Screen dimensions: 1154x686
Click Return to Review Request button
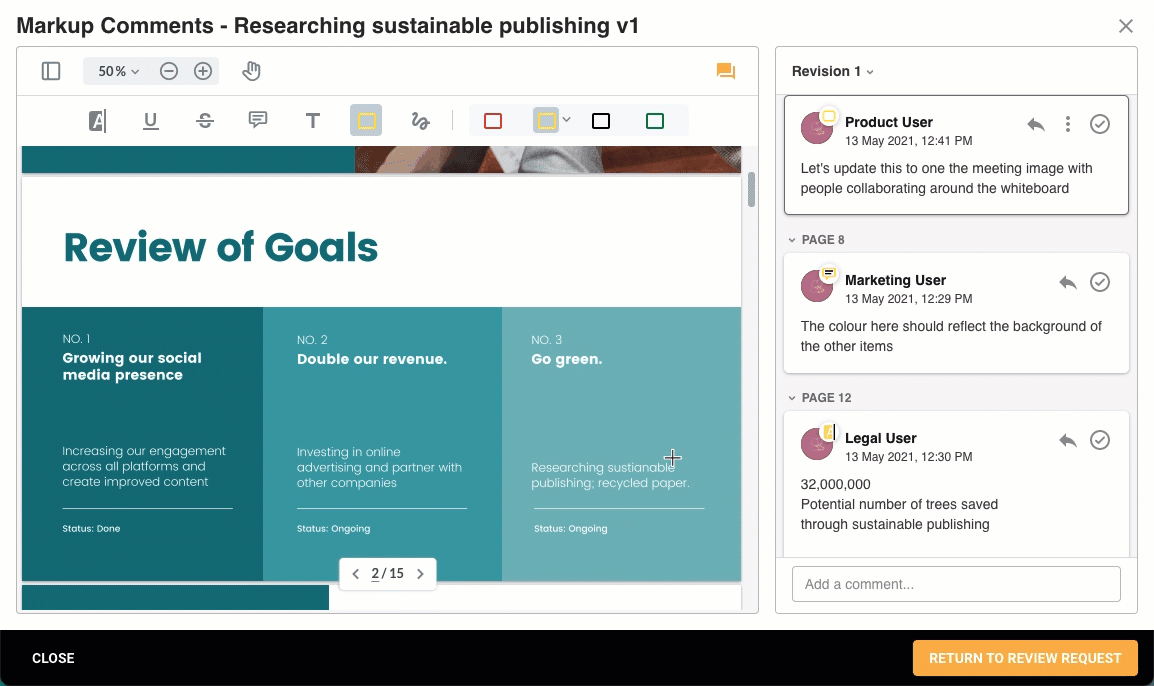tap(1025, 658)
